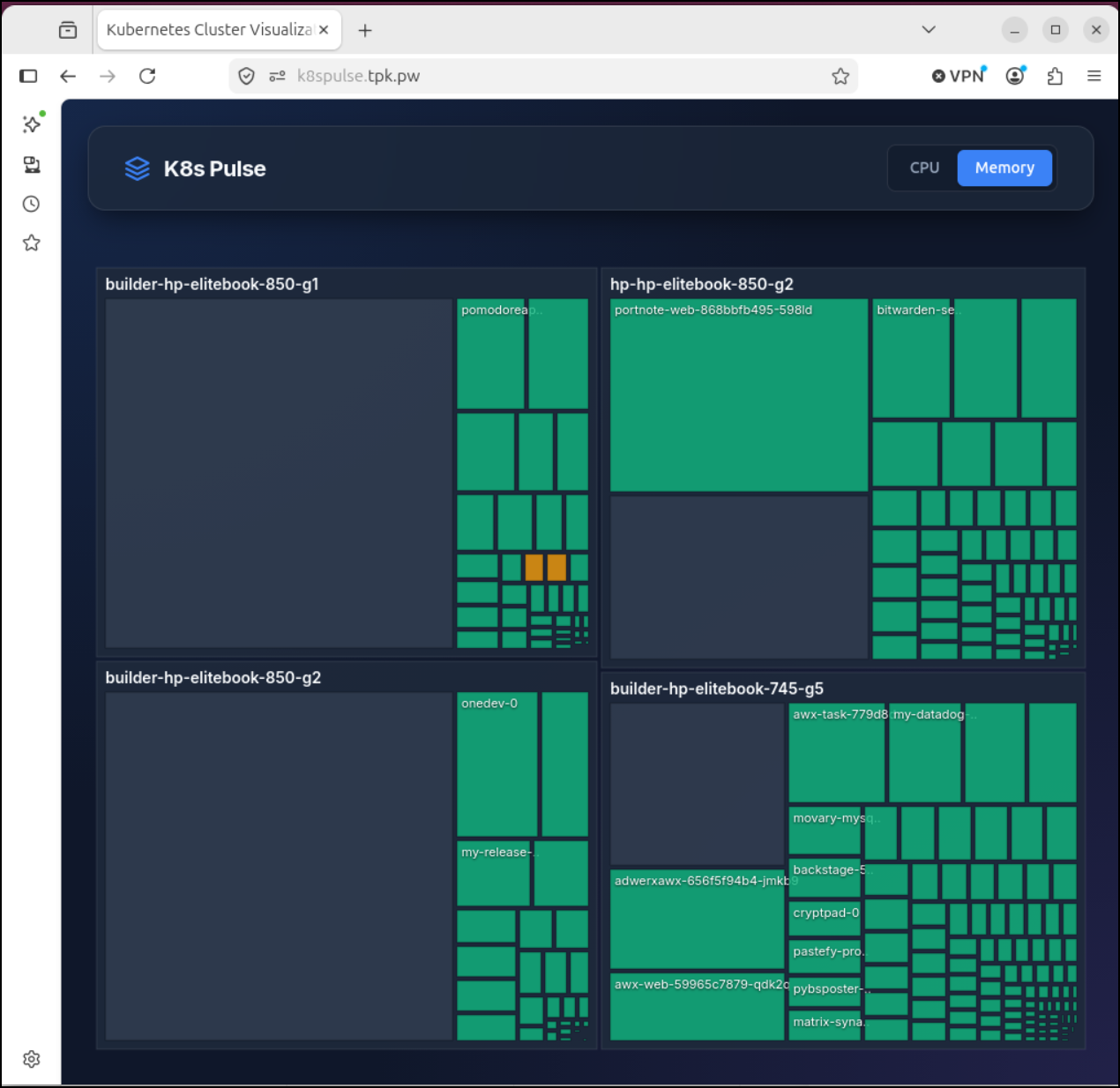This screenshot has width=1120, height=1088.
Task: Open sidebar settings gear
Action: (x=32, y=1059)
